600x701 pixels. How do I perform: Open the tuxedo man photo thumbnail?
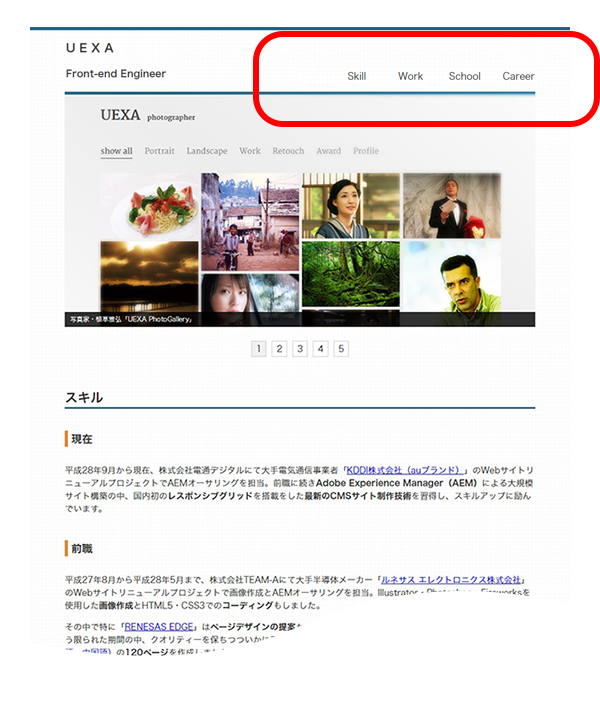[452, 206]
